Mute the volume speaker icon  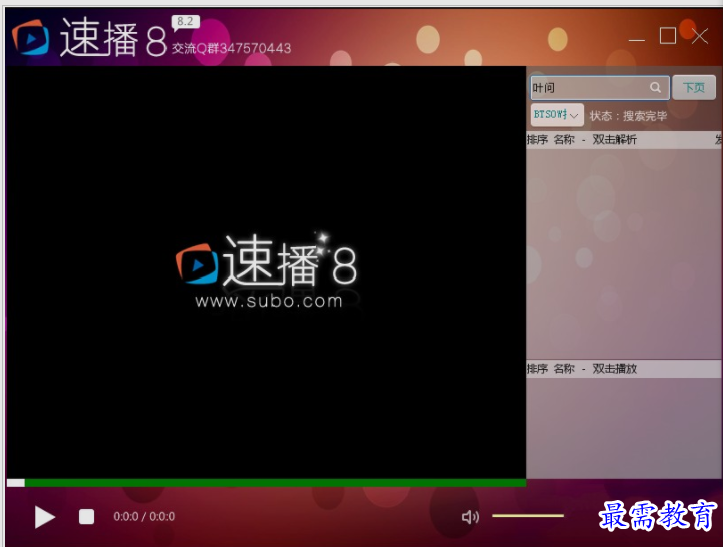[x=470, y=517]
